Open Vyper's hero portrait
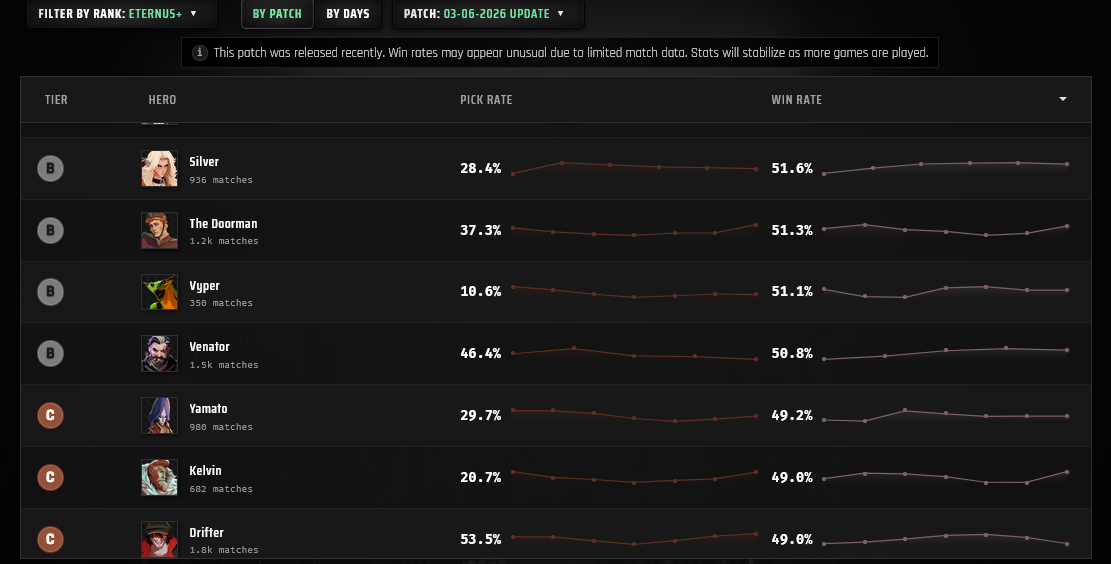This screenshot has height=564, width=1111. [x=159, y=292]
